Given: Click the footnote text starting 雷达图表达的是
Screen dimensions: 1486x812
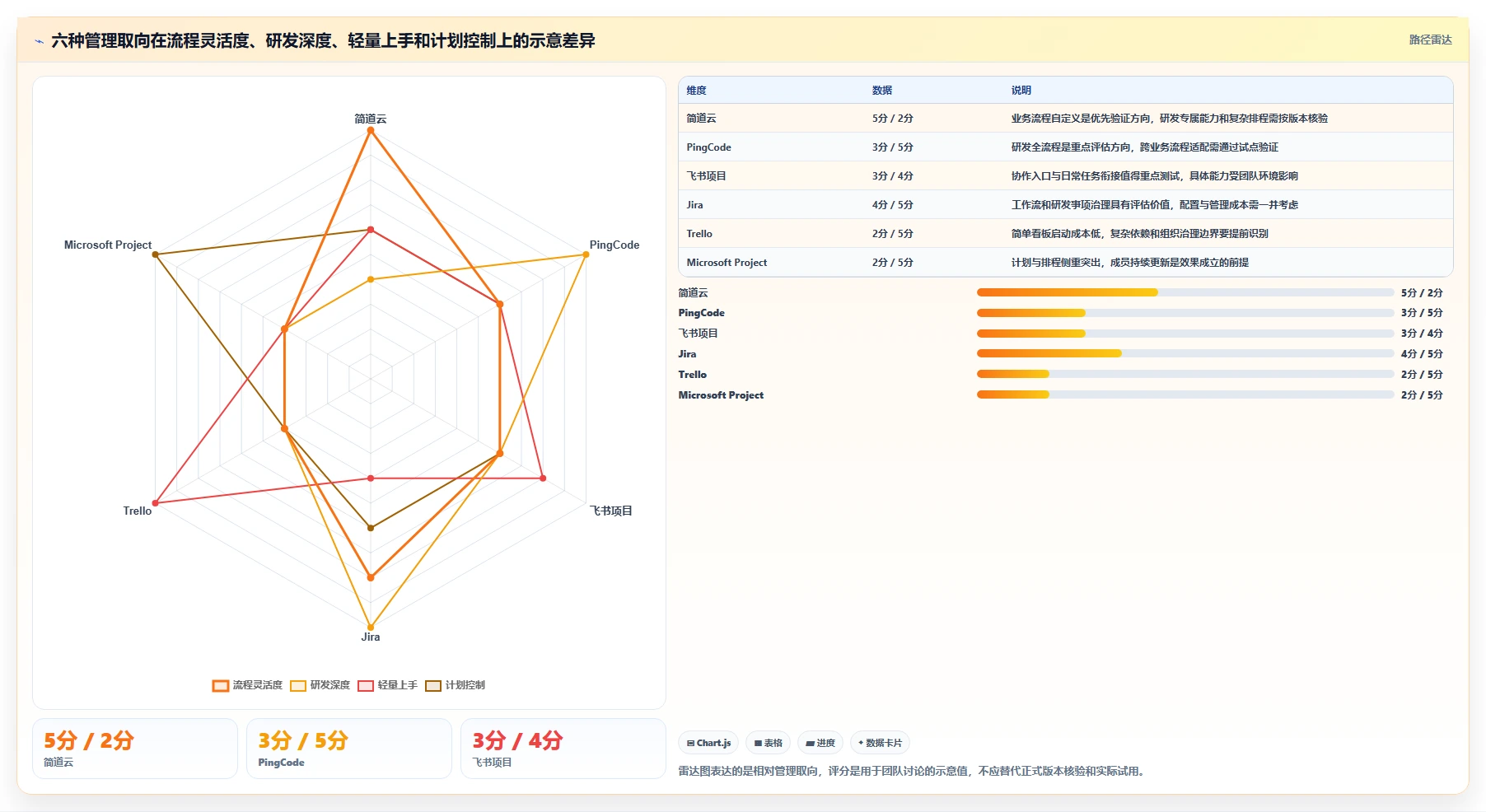Looking at the screenshot, I should [913, 772].
